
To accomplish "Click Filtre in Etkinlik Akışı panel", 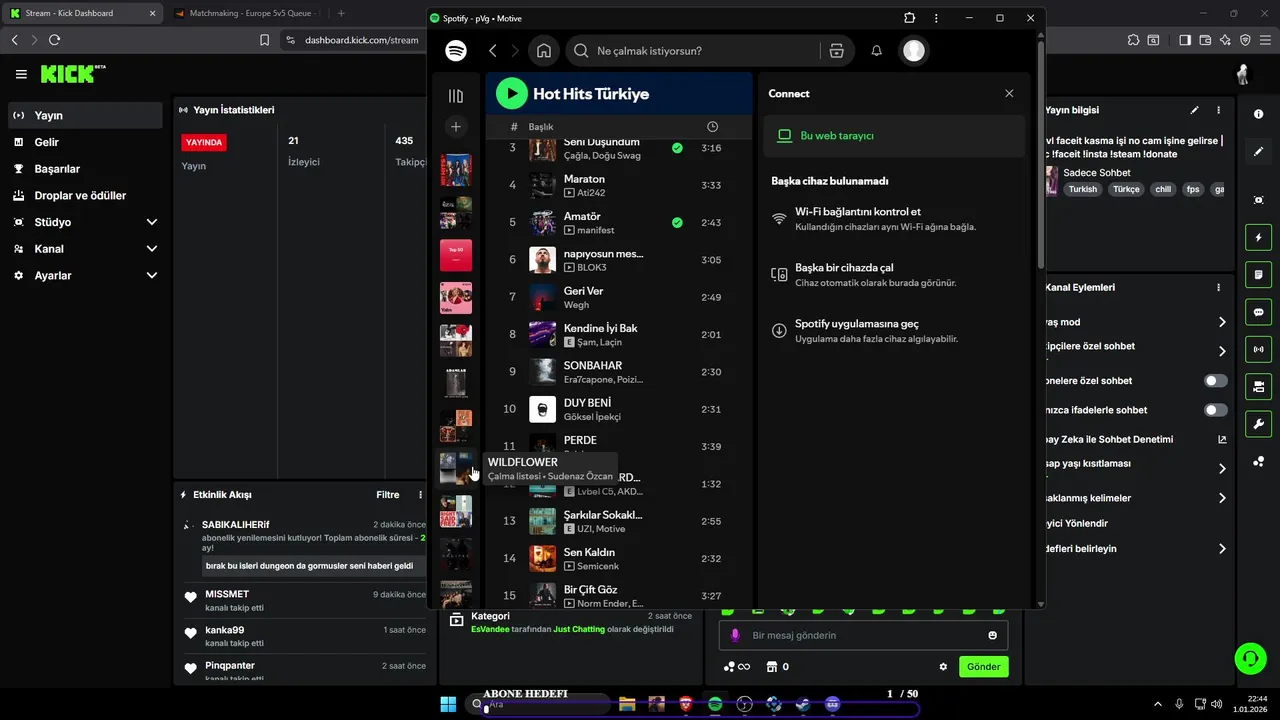I will click(388, 495).
